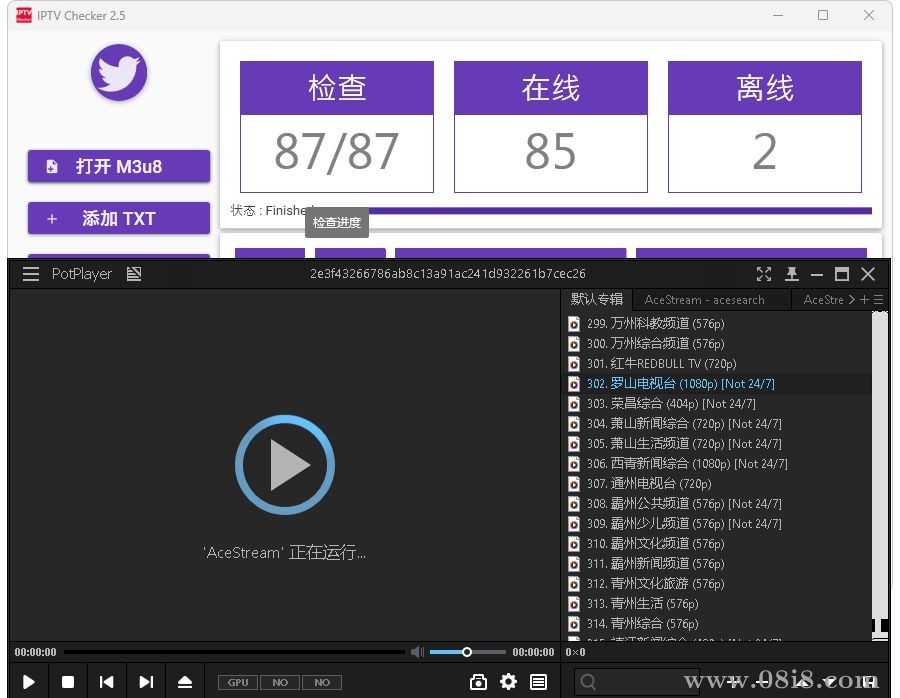
Task: Toggle the playlist panel icon
Action: pyautogui.click(x=538, y=682)
